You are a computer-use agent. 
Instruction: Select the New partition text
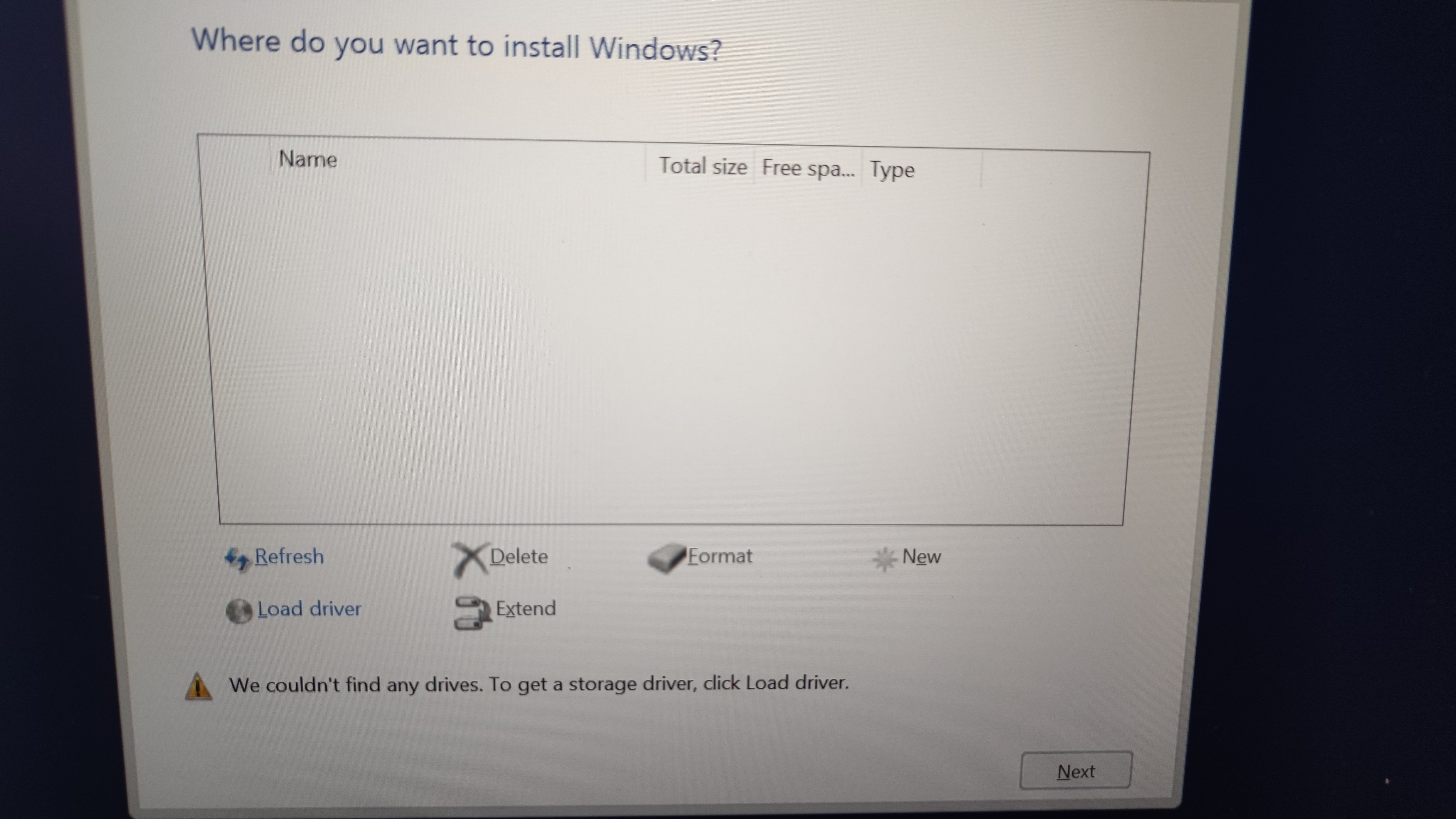(921, 557)
